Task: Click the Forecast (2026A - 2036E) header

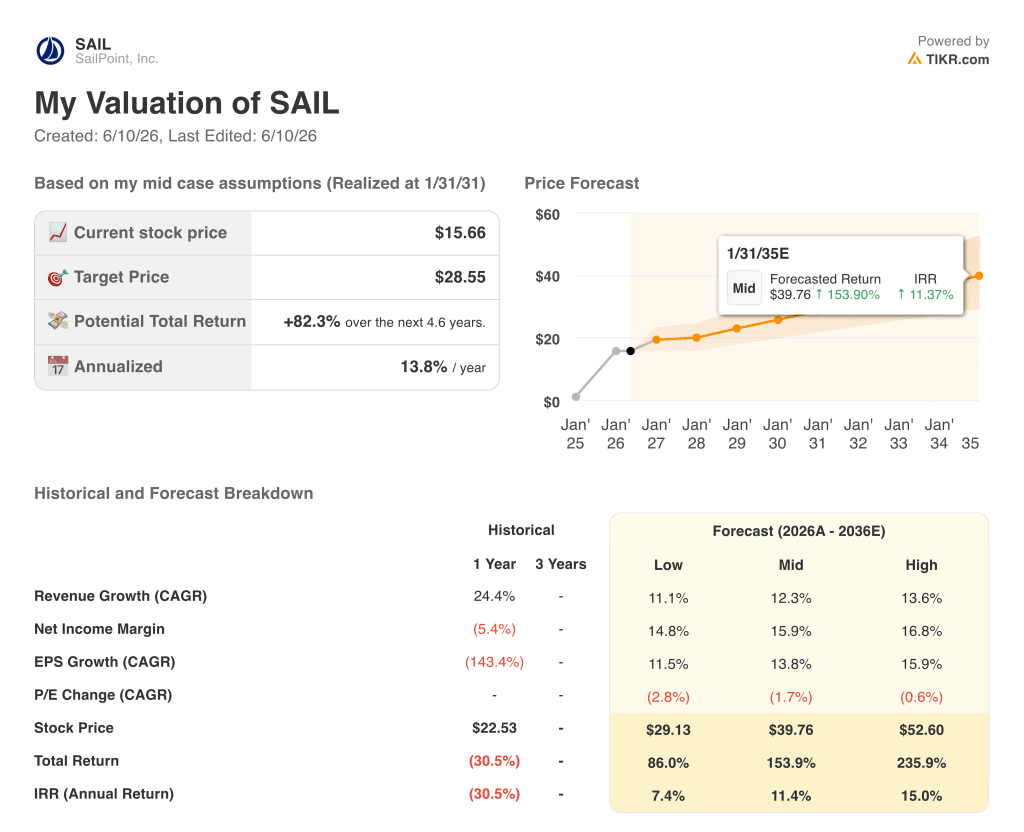Action: pyautogui.click(x=799, y=531)
